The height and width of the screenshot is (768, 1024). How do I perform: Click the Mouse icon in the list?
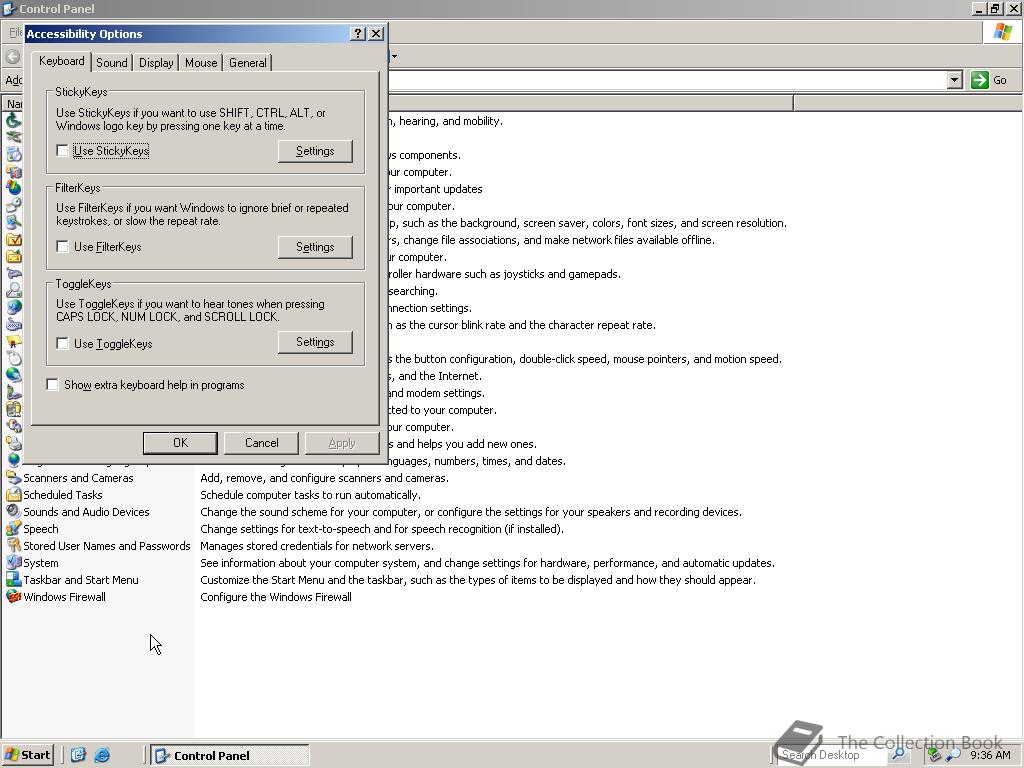(x=13, y=359)
